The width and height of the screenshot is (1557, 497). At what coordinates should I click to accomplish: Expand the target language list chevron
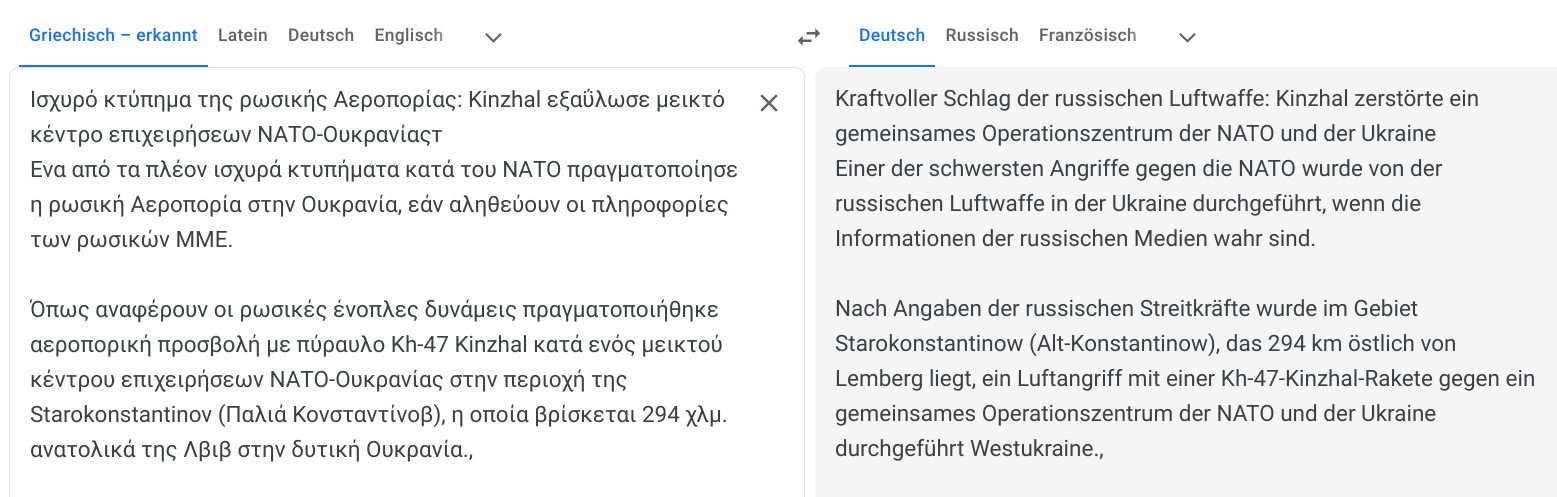(1187, 37)
